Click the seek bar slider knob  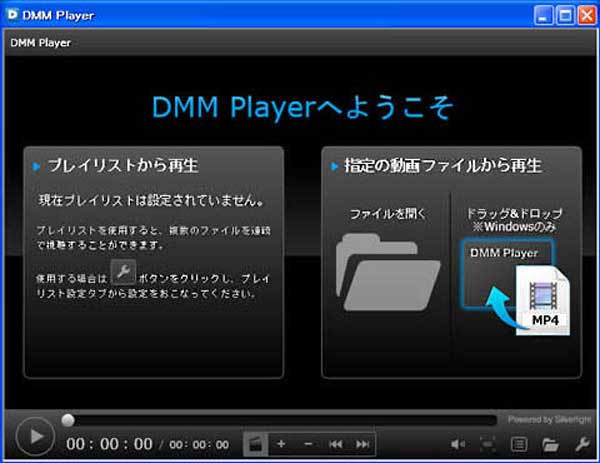68,420
